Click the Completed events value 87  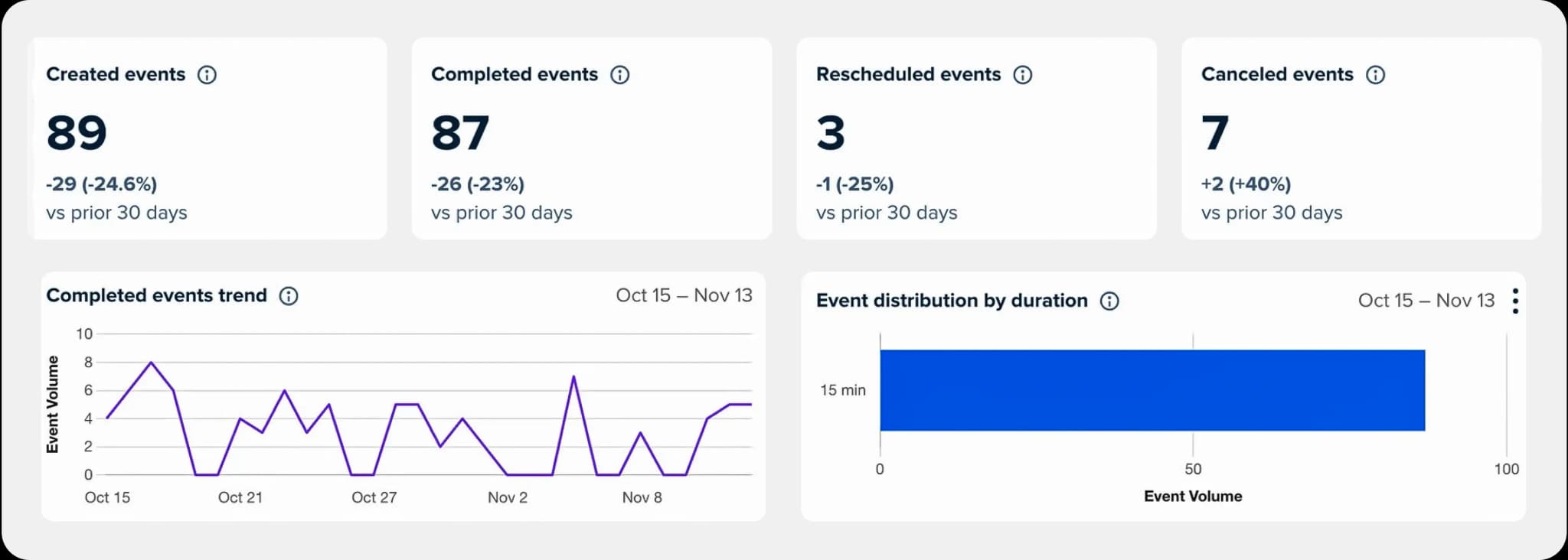[460, 133]
